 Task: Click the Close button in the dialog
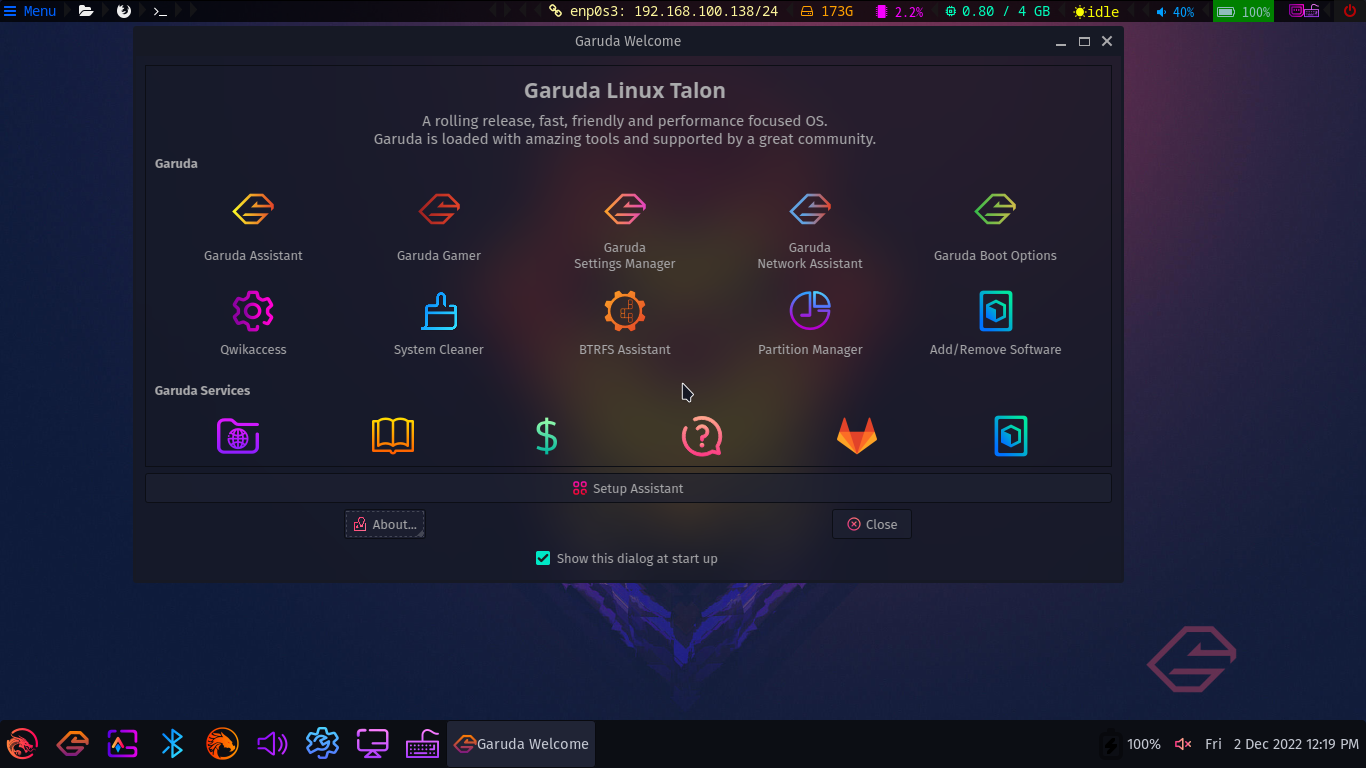click(x=872, y=524)
